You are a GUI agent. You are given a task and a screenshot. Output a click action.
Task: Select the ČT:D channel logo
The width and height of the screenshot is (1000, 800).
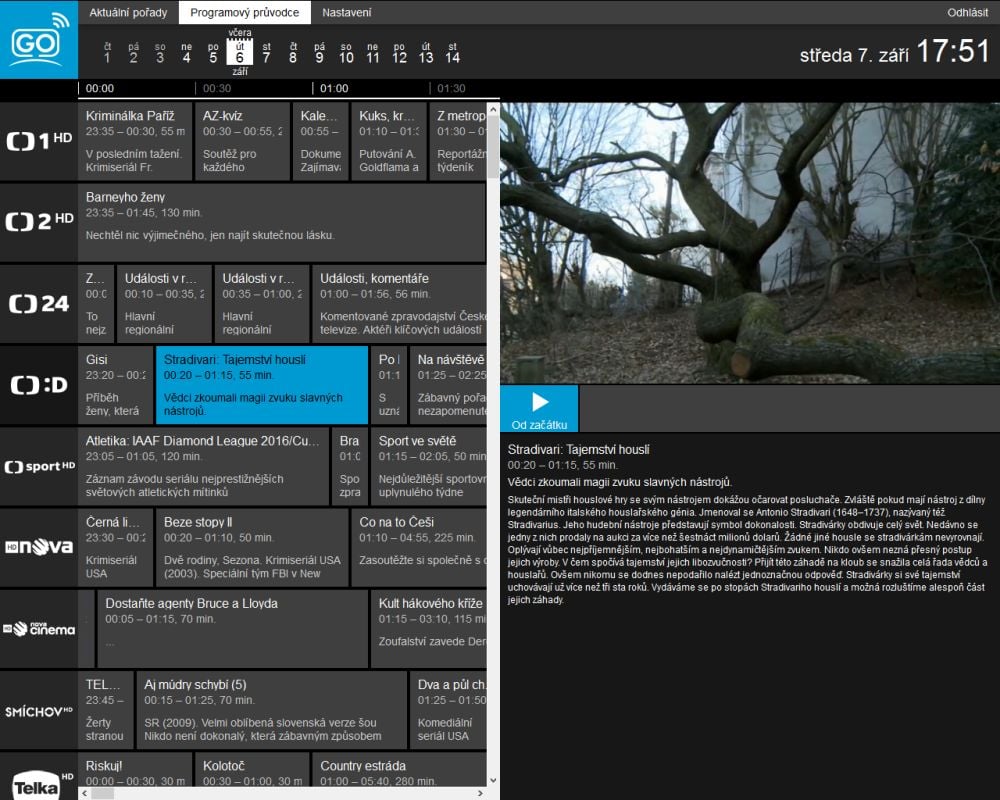coord(39,385)
